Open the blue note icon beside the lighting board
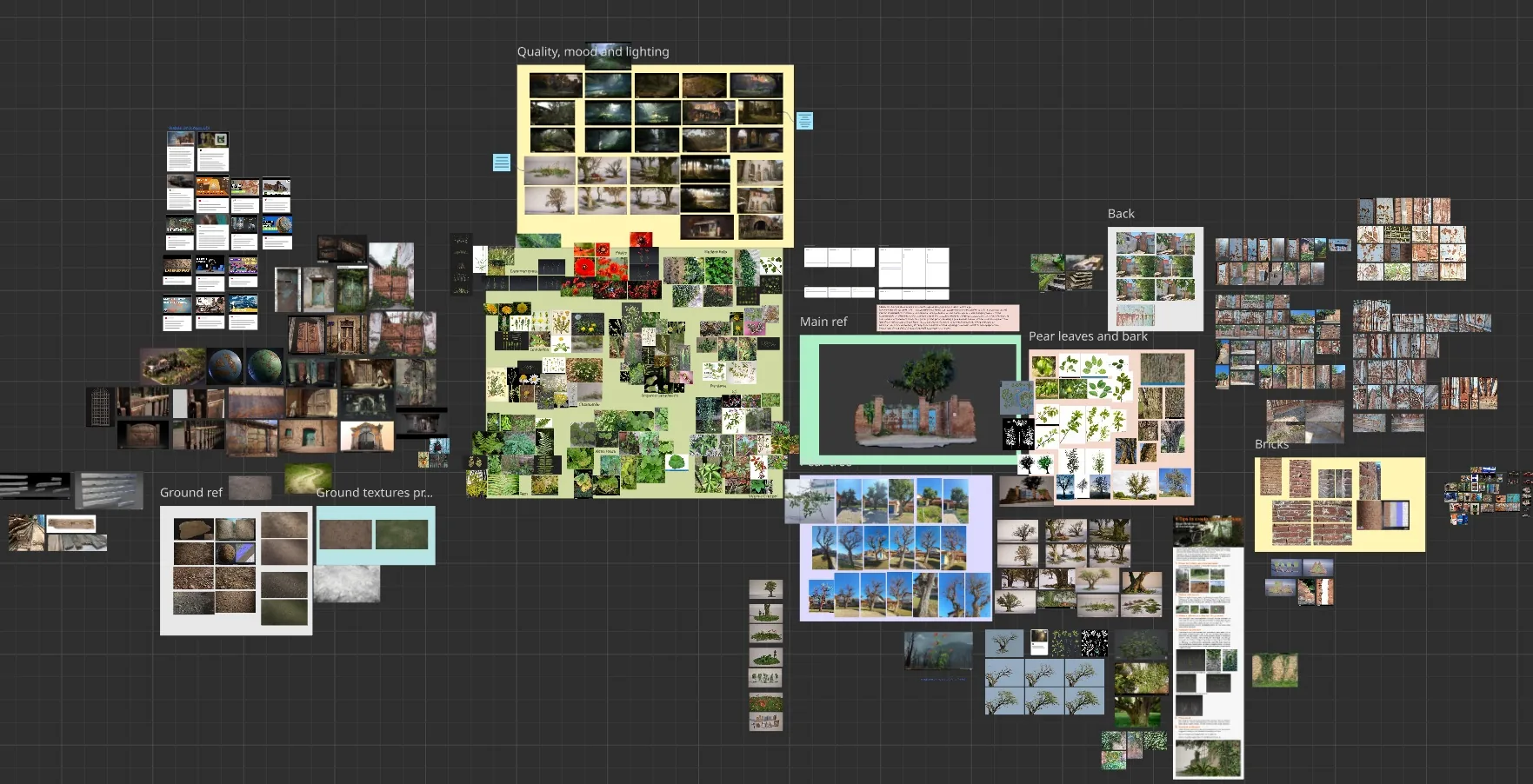The width and height of the screenshot is (1533, 784). click(805, 121)
